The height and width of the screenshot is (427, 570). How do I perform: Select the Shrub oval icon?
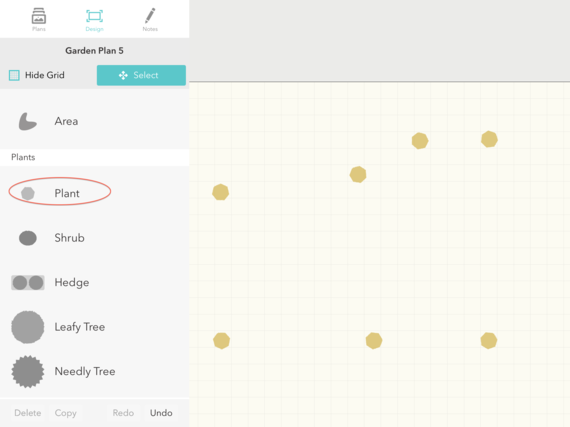click(x=28, y=238)
